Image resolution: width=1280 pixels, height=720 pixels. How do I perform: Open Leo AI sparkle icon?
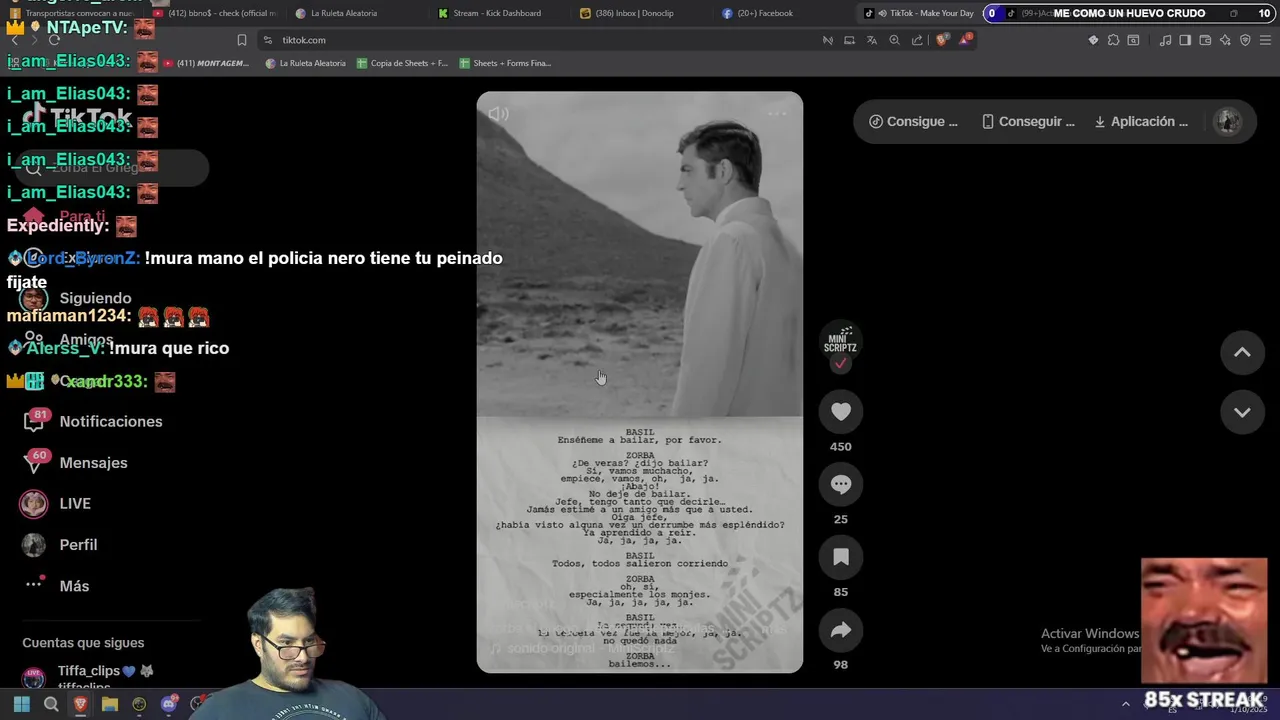tap(1225, 40)
